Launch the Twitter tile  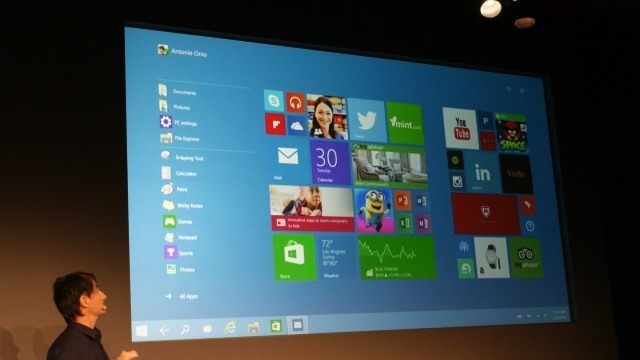pos(367,120)
